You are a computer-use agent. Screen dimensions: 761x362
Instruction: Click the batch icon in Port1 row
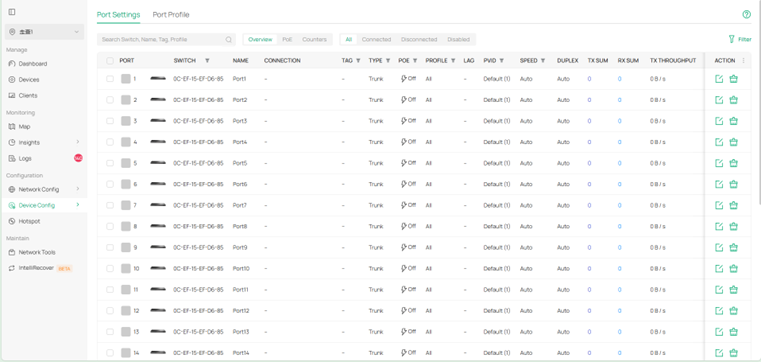point(733,79)
